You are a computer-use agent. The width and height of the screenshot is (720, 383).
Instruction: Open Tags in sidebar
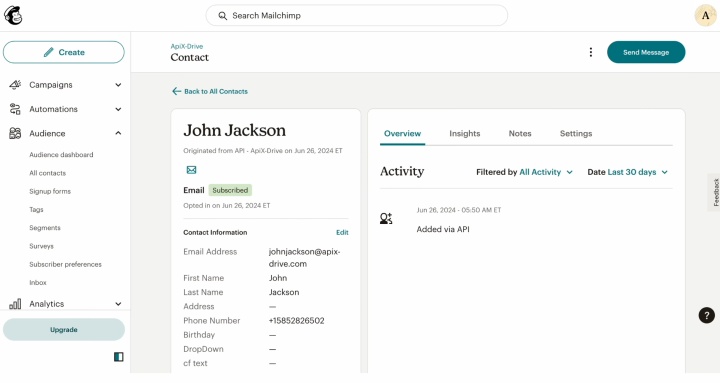click(36, 209)
